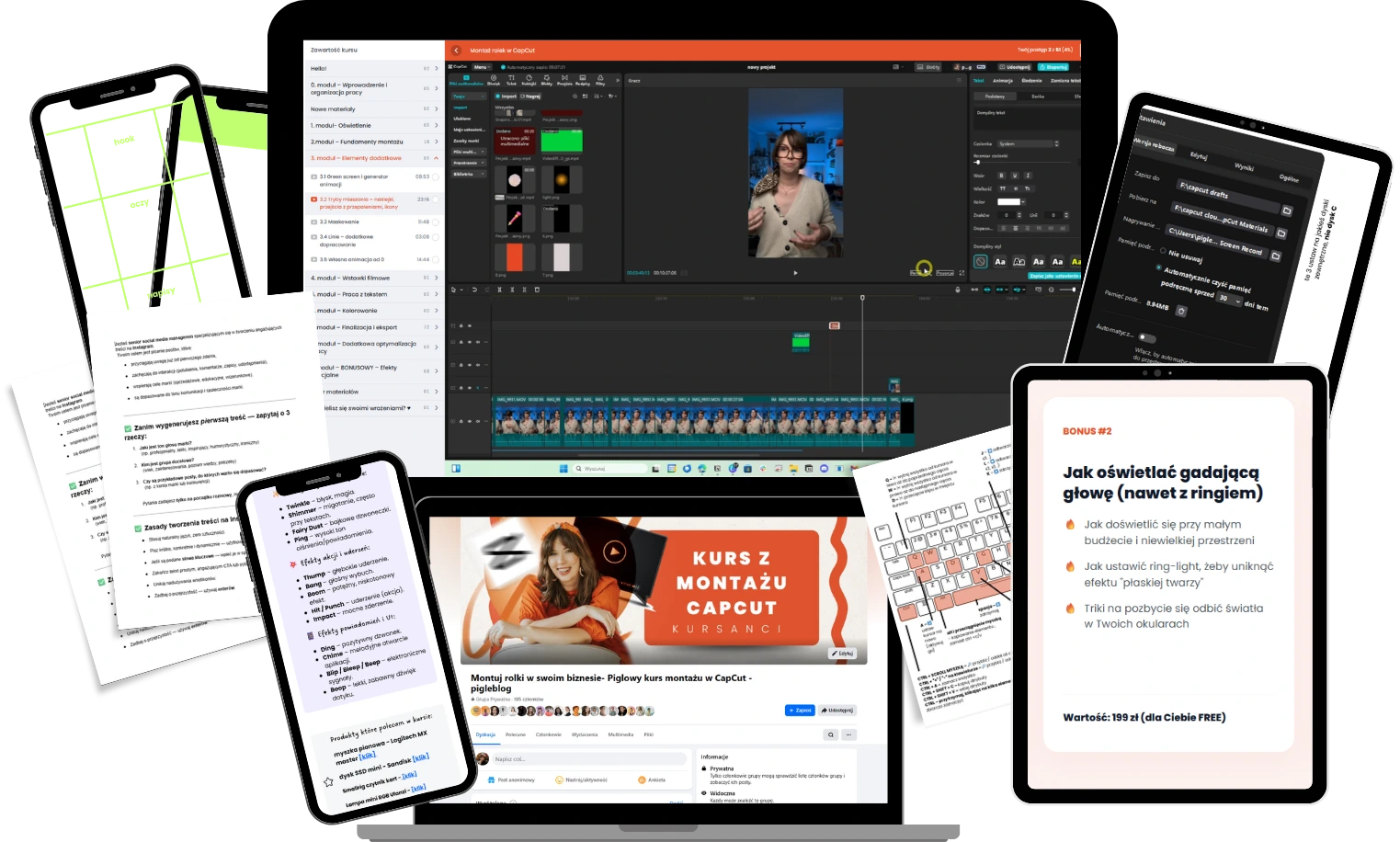Click the split clip icon in timeline toolbar
This screenshot has height=842, width=1400.
click(499, 290)
